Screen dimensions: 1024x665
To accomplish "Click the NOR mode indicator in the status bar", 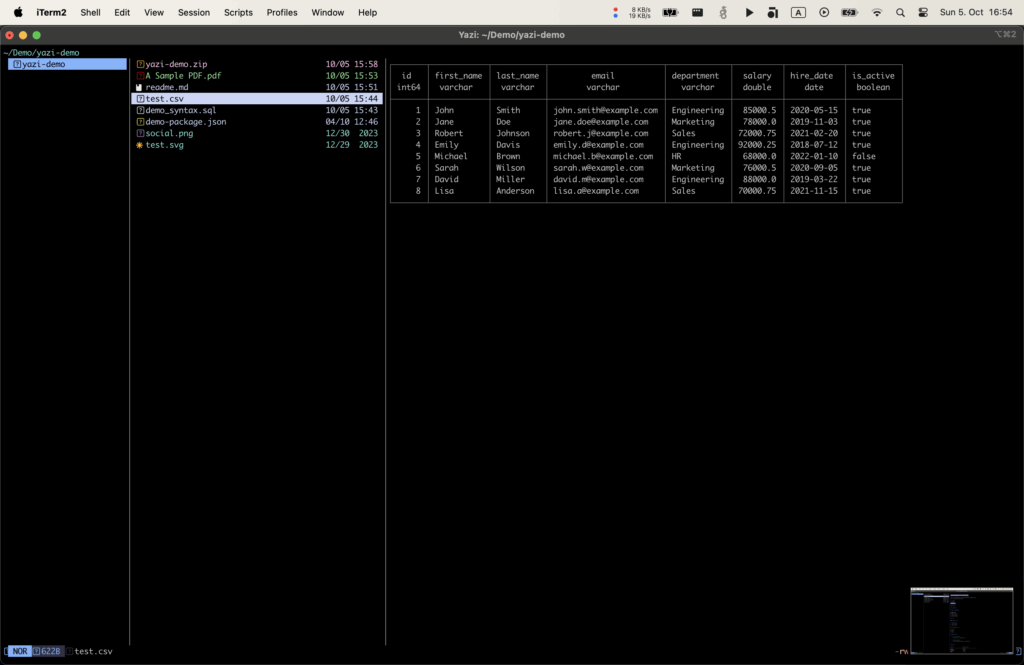I will point(20,651).
